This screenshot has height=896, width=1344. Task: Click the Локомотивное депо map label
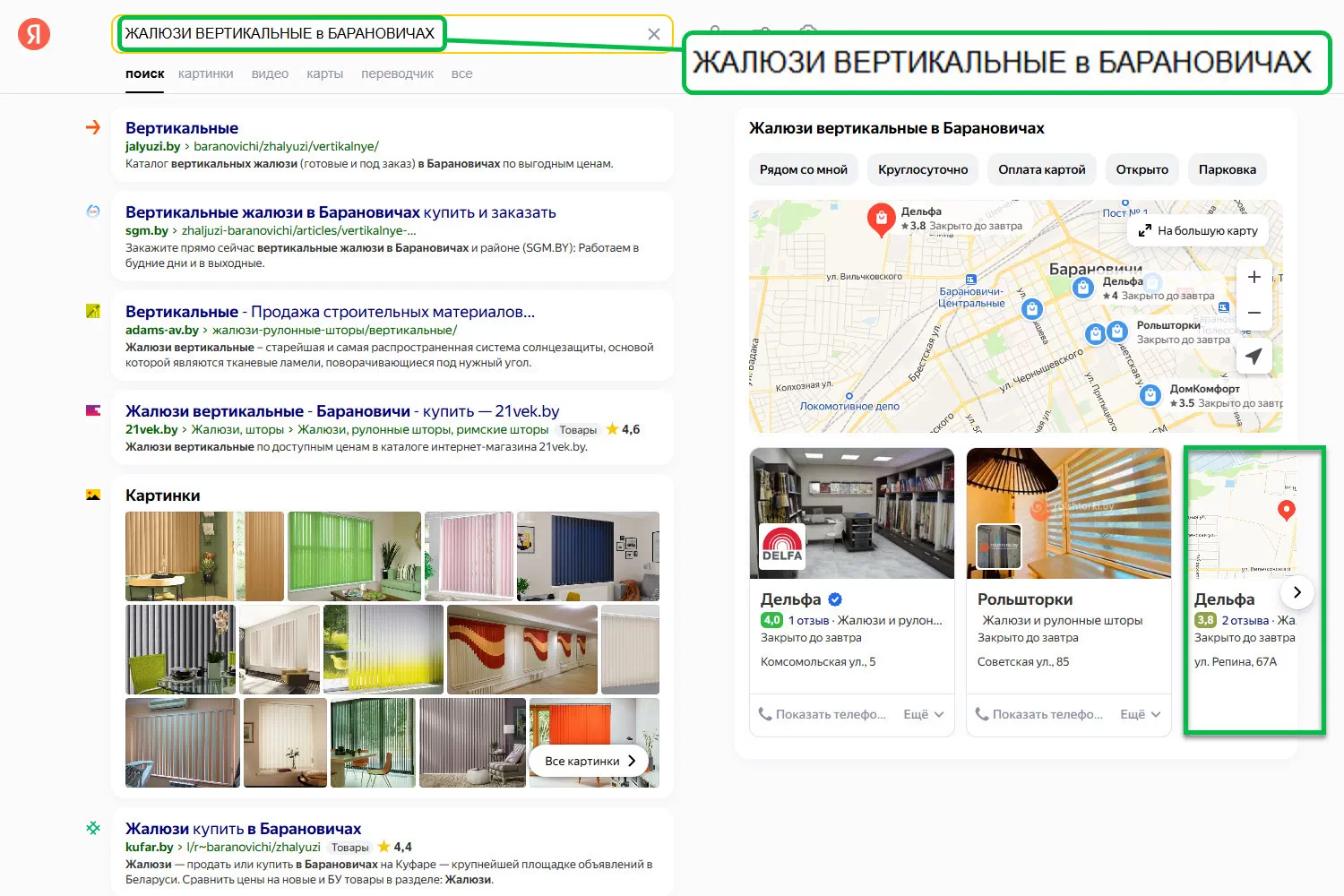point(849,405)
